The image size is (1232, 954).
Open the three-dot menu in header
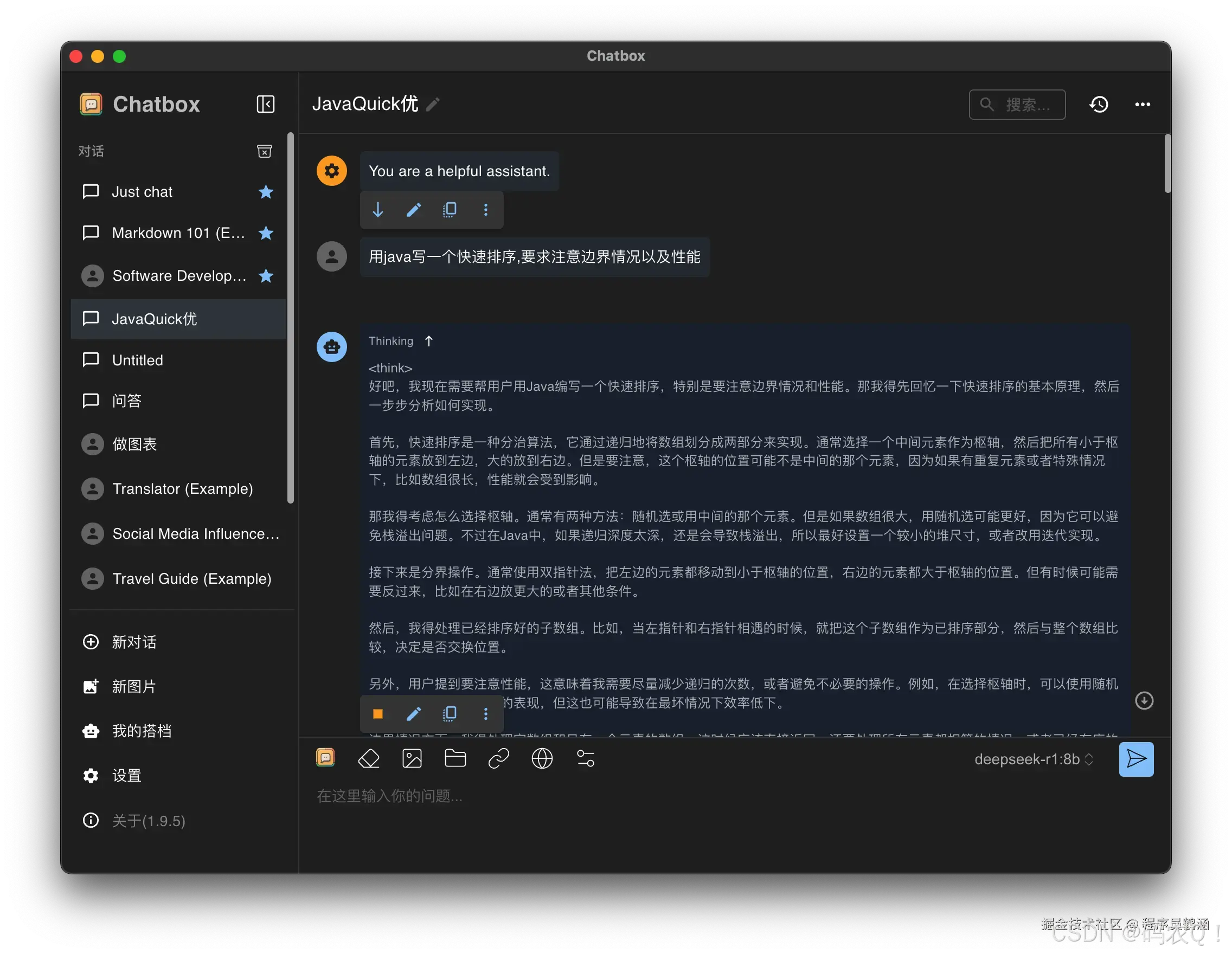click(x=1143, y=104)
